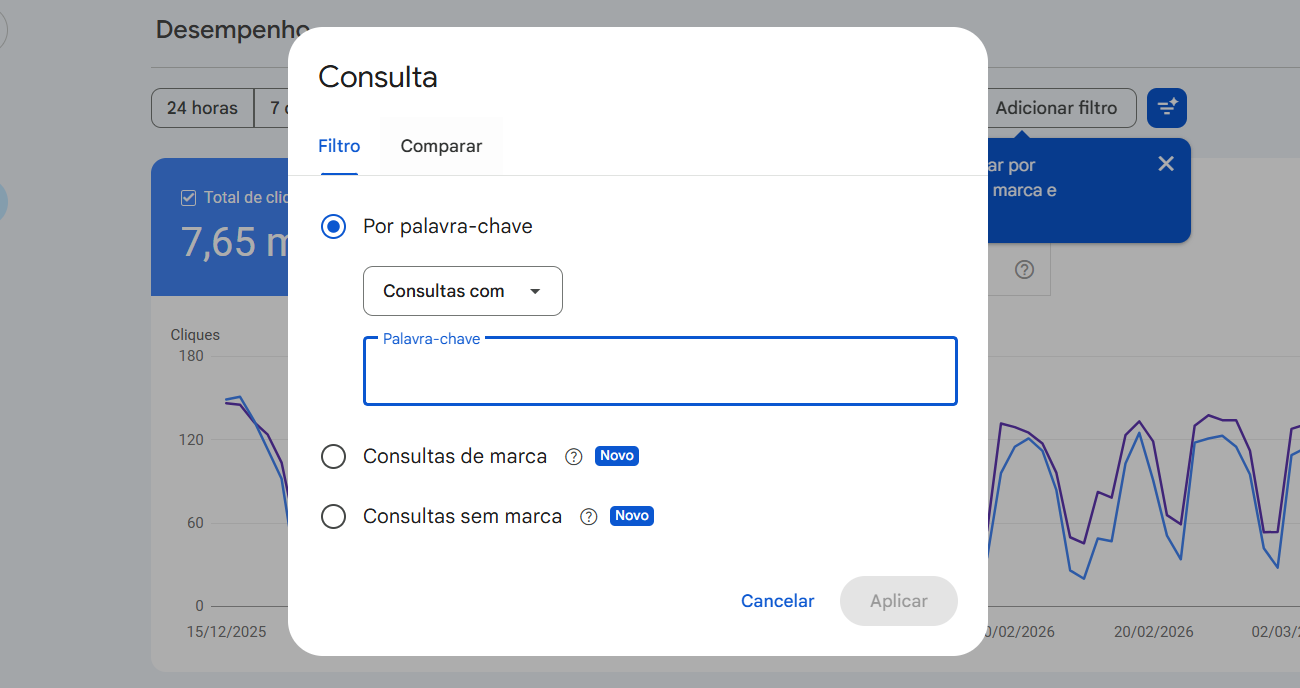Expand the Consultas com selector arrow
1300x688 pixels.
click(533, 291)
